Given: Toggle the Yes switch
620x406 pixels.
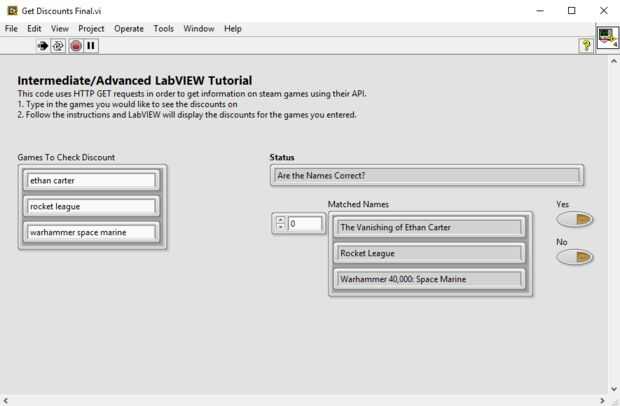Looking at the screenshot, I should tap(575, 219).
